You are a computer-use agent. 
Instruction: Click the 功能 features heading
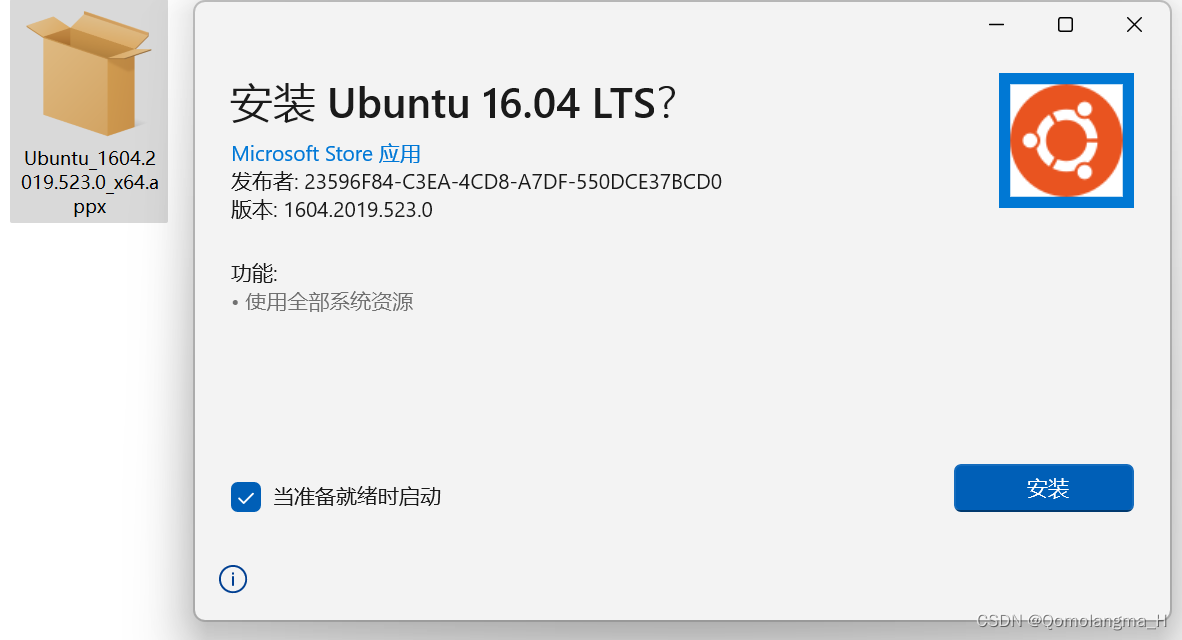[253, 272]
